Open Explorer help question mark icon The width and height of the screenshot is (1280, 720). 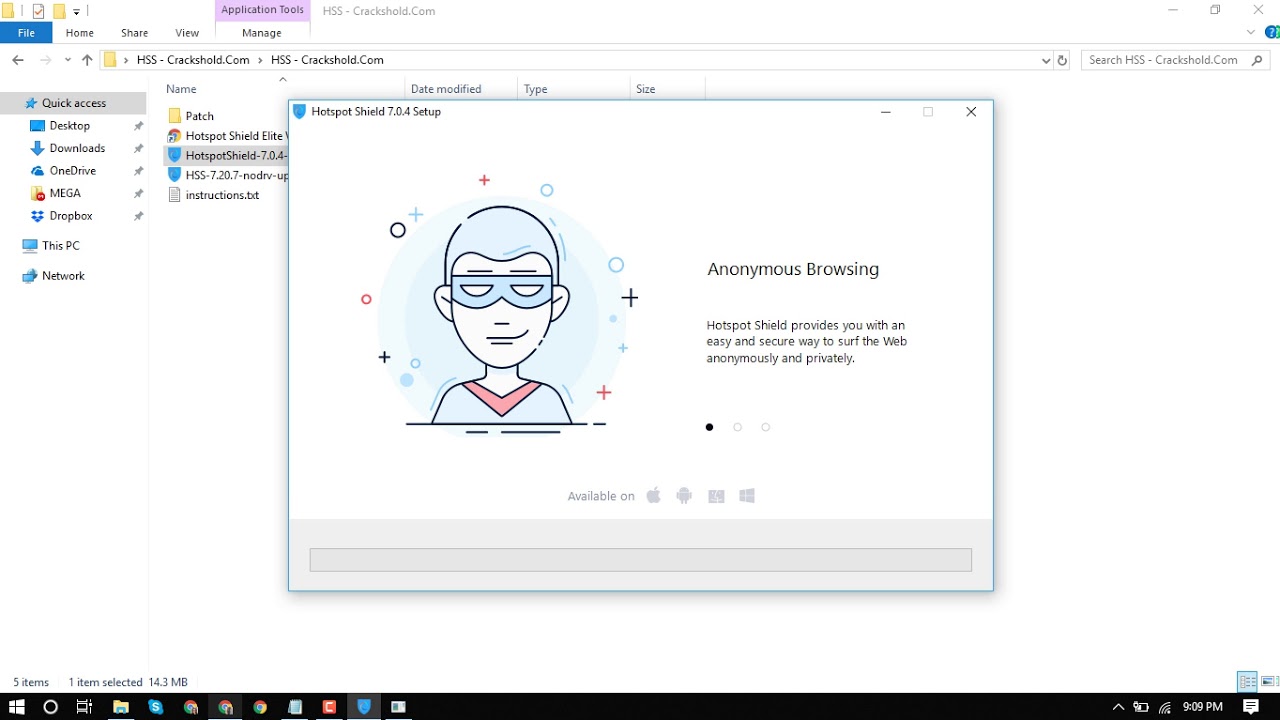[1272, 33]
